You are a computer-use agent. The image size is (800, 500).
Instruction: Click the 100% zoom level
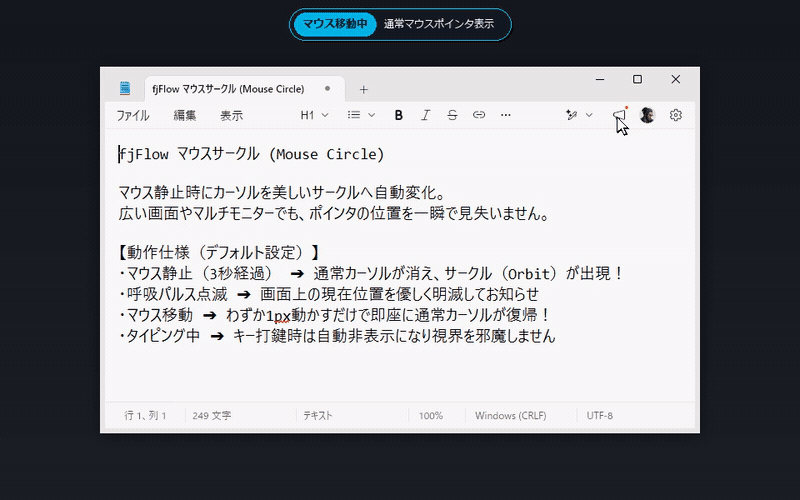click(431, 416)
